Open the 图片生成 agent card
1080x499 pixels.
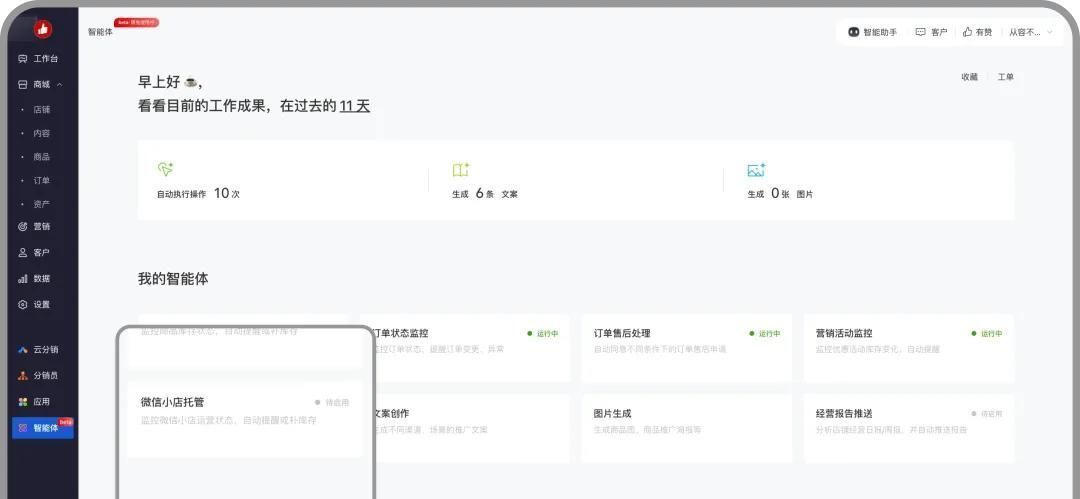point(687,428)
